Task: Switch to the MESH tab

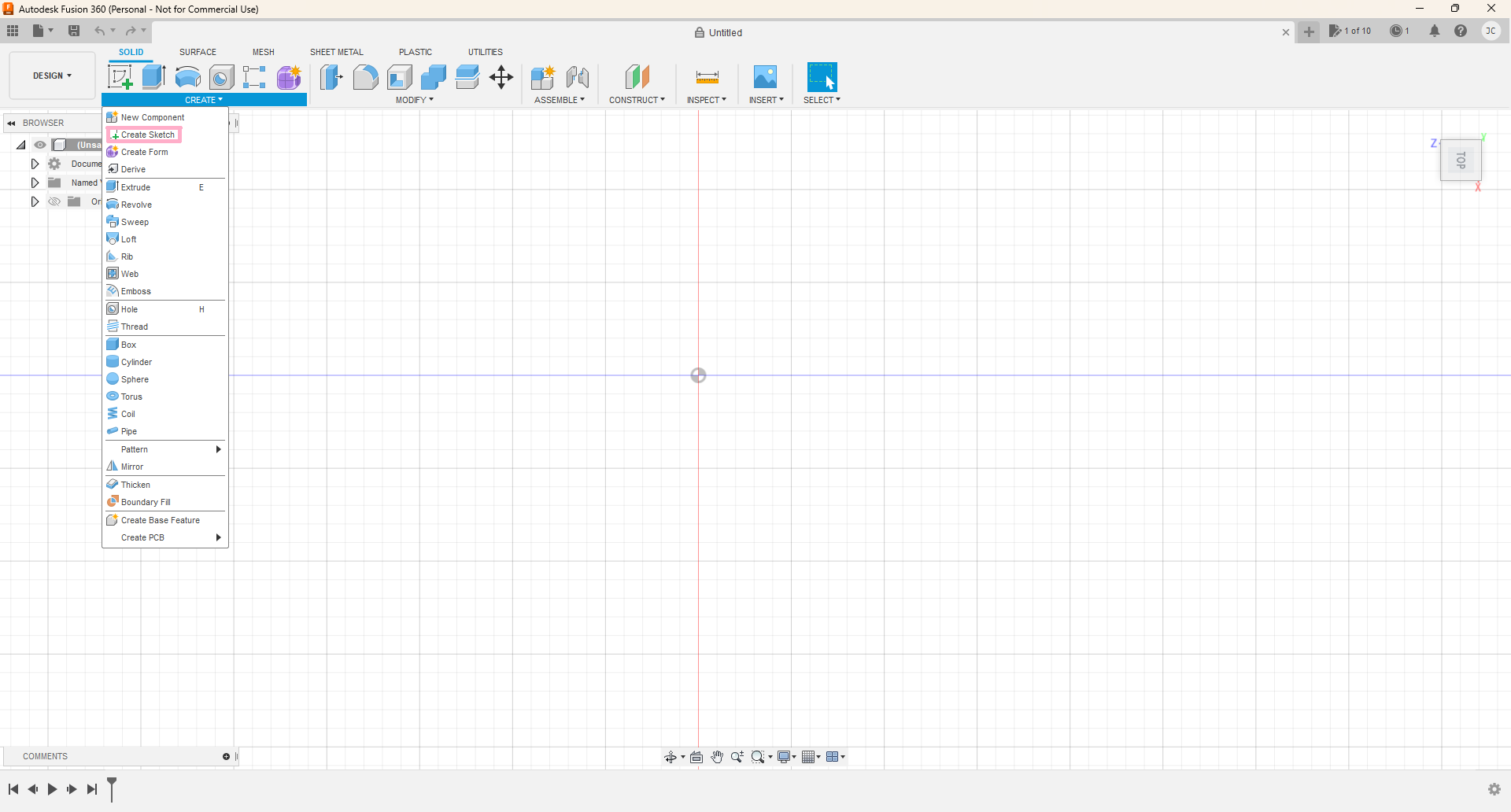Action: pyautogui.click(x=264, y=52)
